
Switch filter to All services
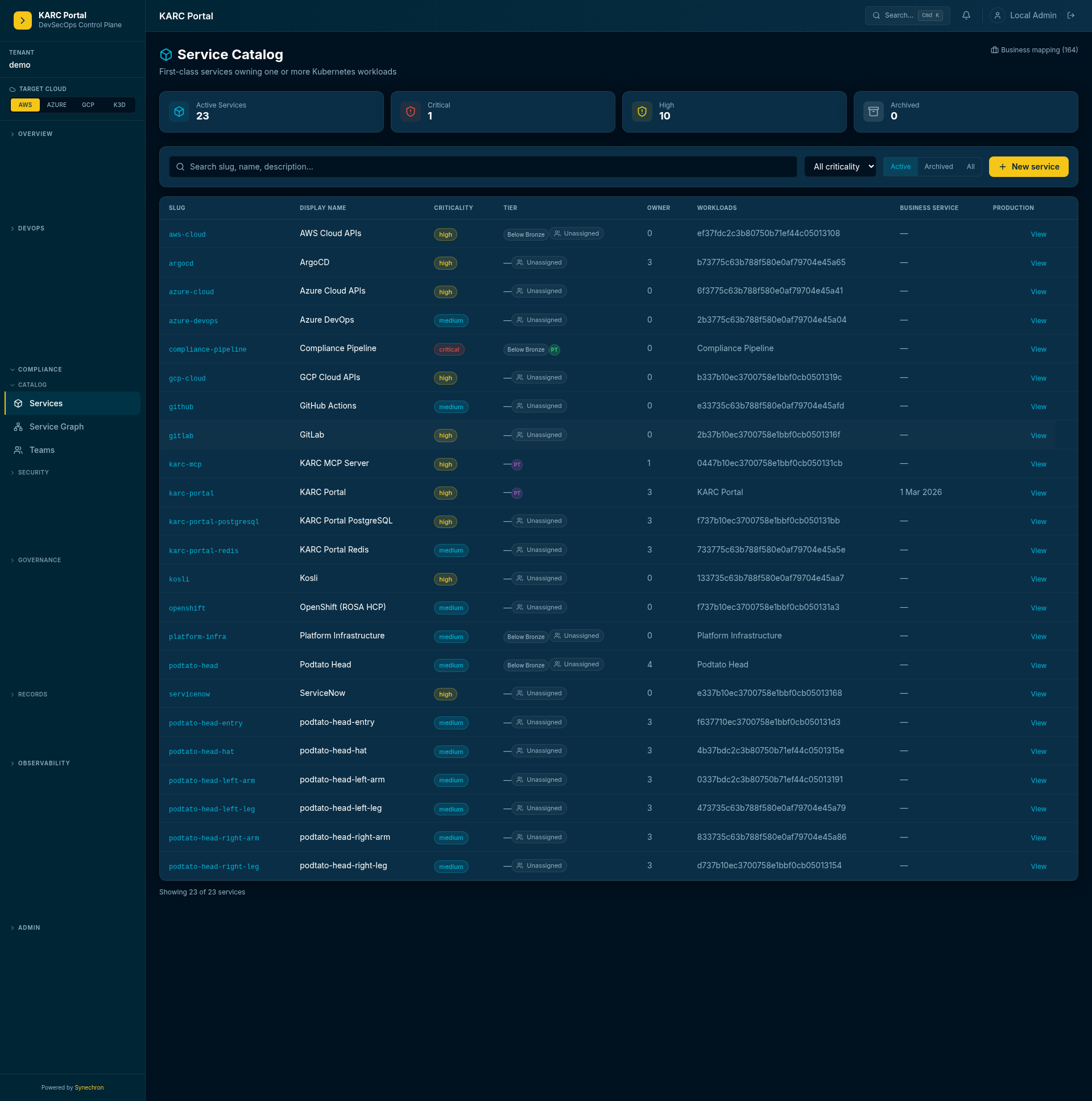pos(970,167)
